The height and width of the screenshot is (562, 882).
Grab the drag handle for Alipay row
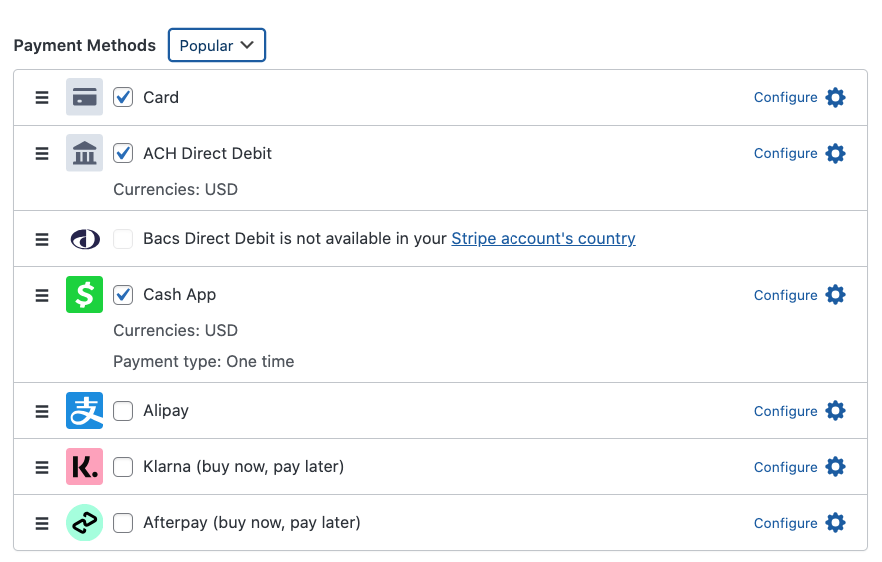pyautogui.click(x=42, y=411)
